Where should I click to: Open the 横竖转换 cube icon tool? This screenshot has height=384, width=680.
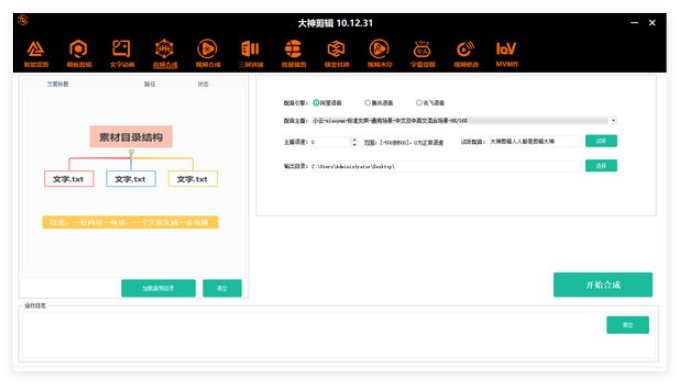point(337,53)
